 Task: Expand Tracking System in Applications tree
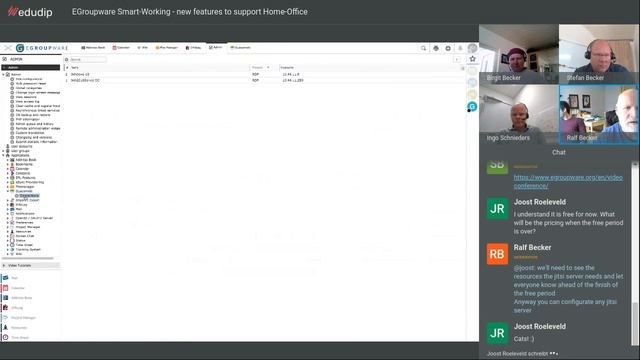point(8,249)
